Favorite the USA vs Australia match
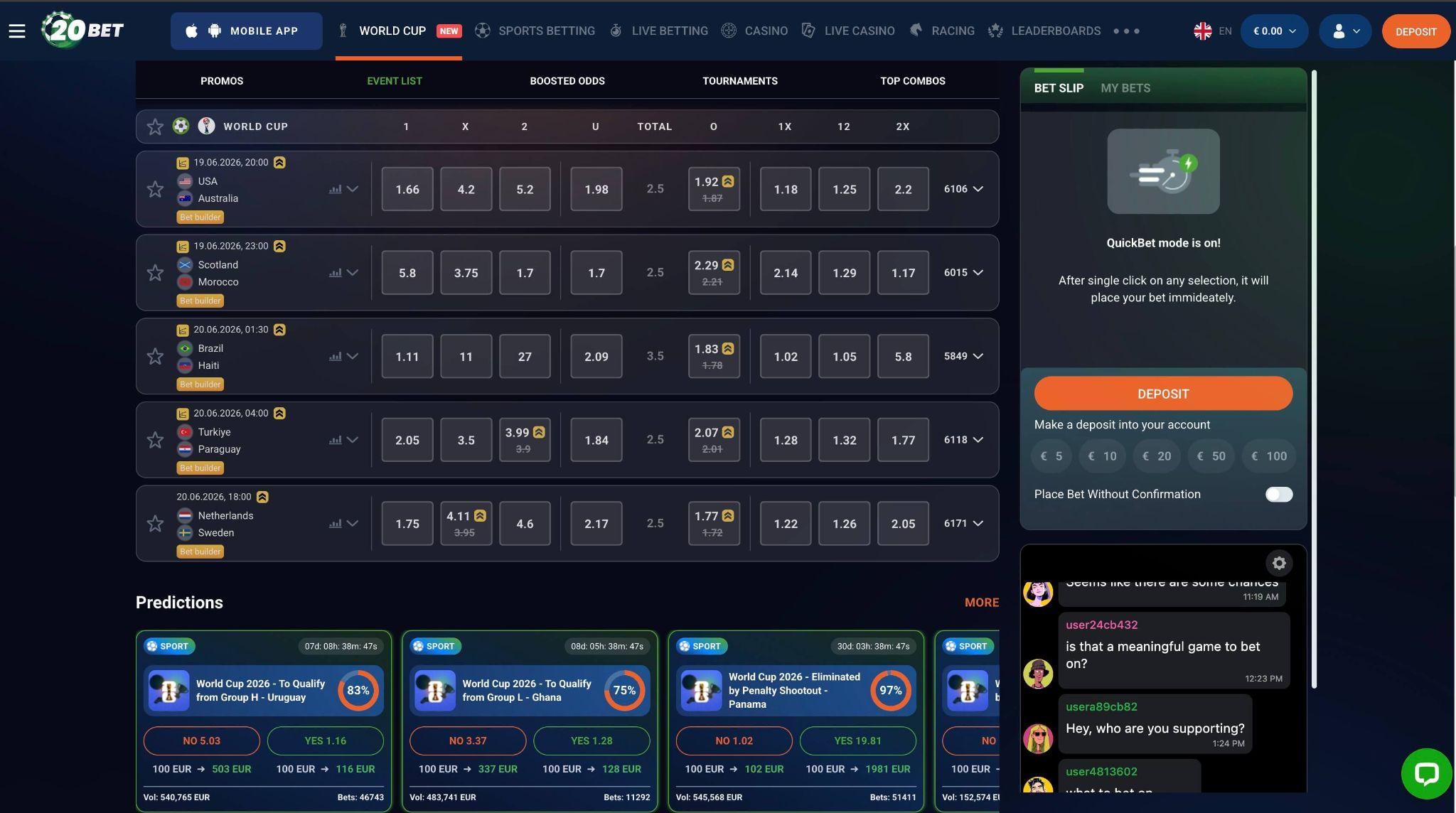Image resolution: width=1456 pixels, height=813 pixels. [x=155, y=189]
